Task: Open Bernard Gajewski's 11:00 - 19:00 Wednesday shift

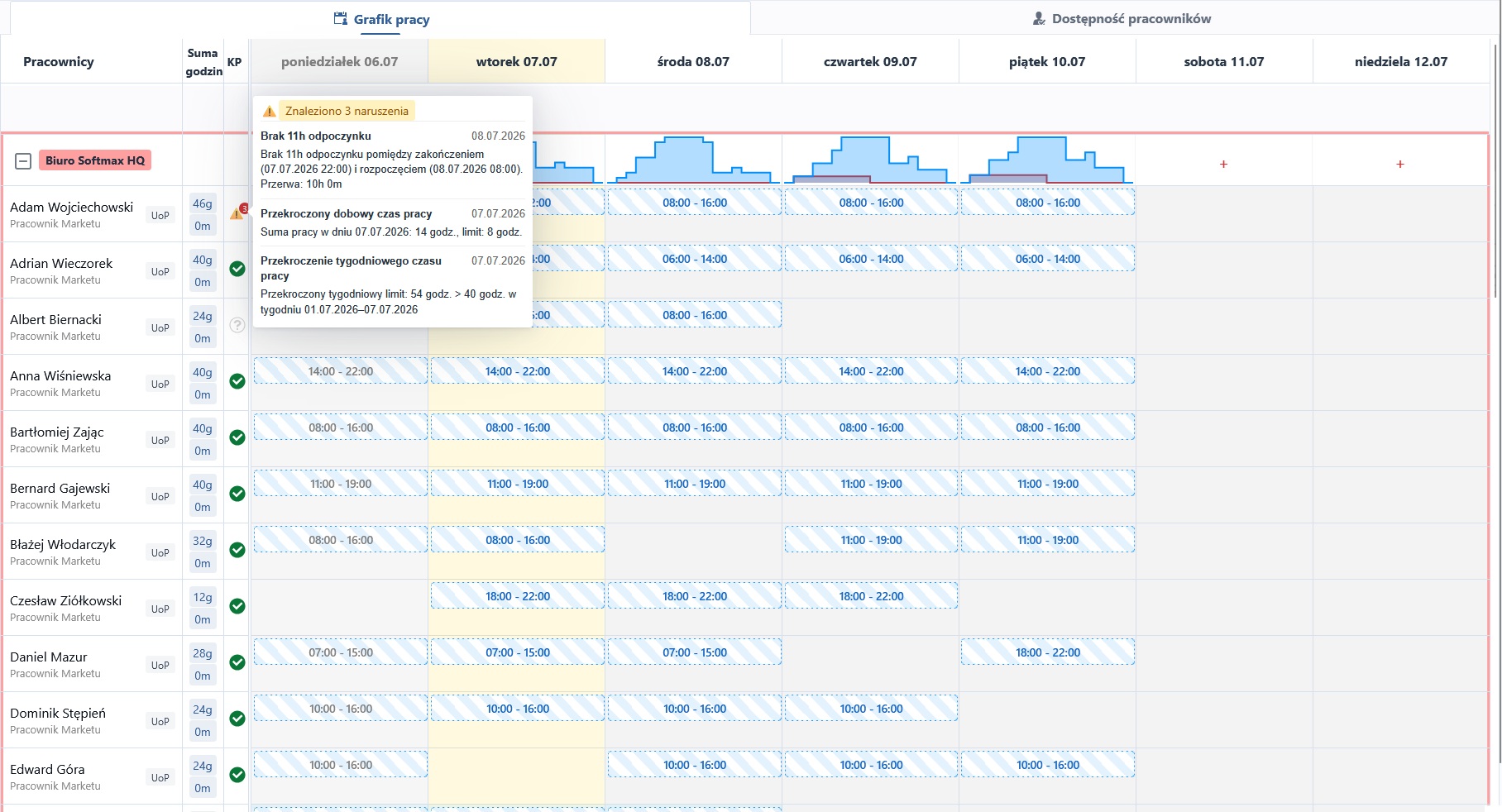Action: point(694,484)
